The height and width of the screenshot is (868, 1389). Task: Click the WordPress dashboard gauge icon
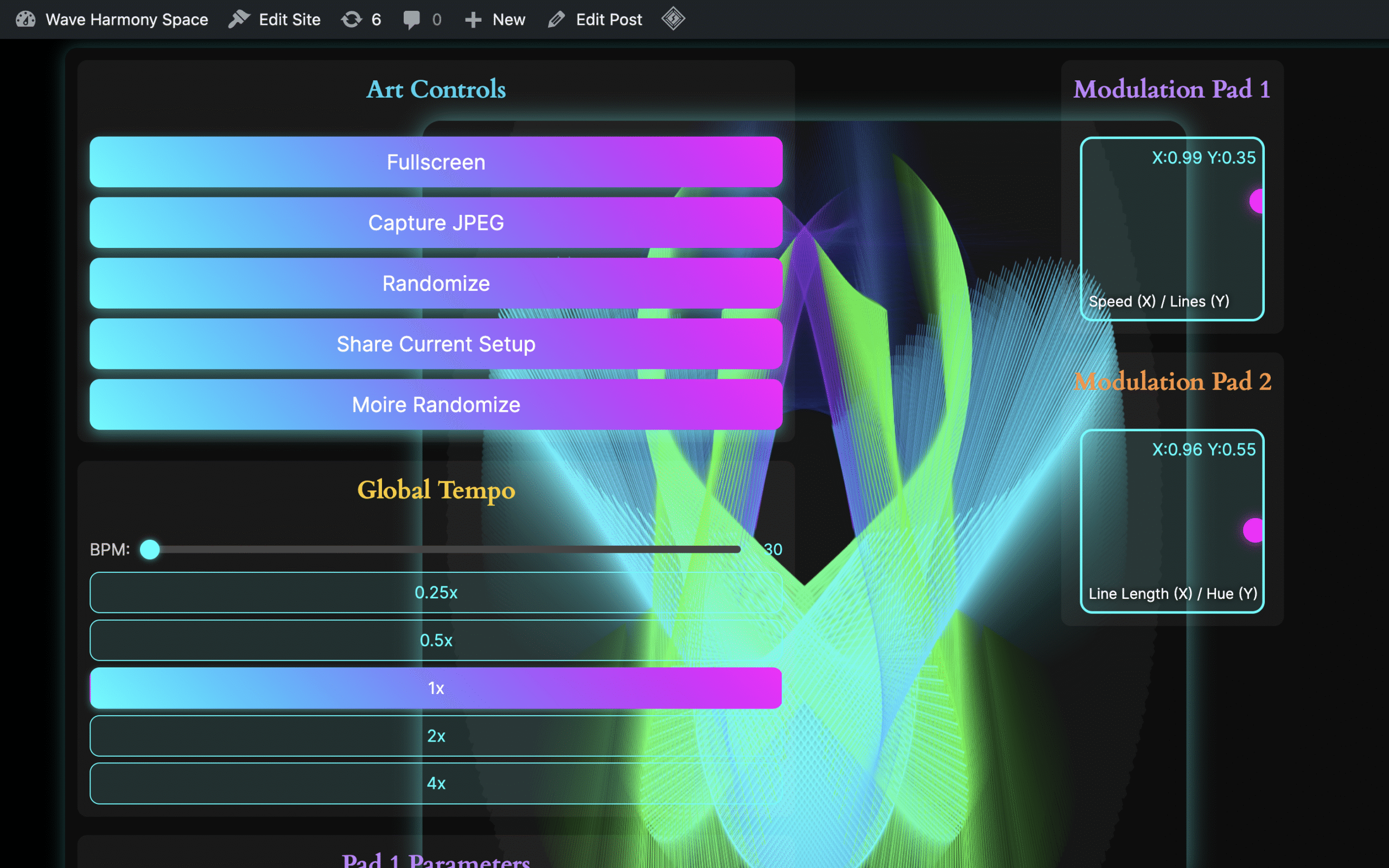tap(26, 20)
